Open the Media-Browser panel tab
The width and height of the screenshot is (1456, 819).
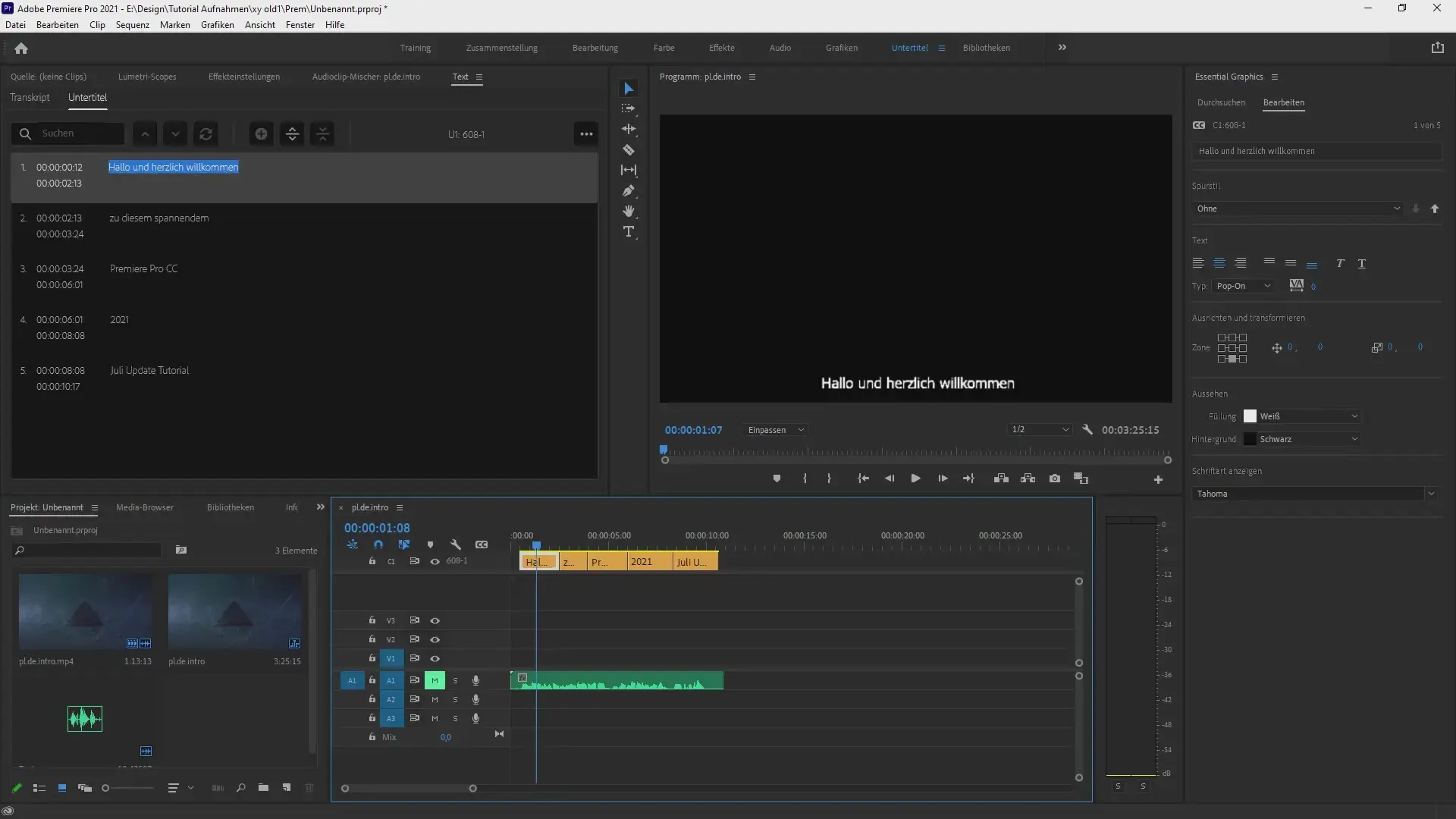(144, 507)
